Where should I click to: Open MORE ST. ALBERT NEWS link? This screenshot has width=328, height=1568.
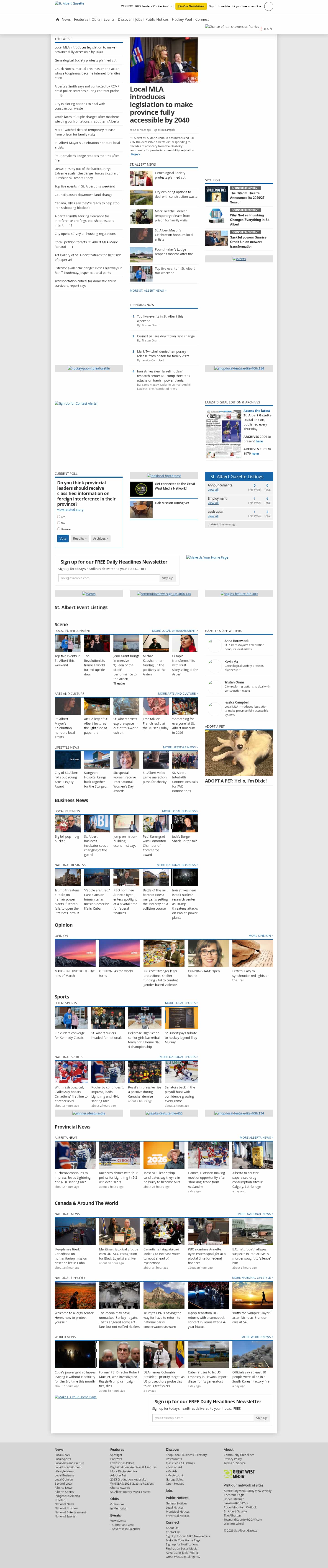pyautogui.click(x=148, y=290)
